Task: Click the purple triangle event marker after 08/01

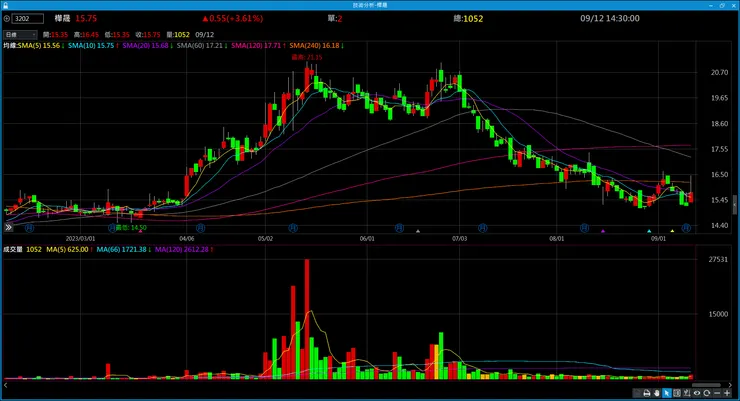Action: (x=603, y=231)
